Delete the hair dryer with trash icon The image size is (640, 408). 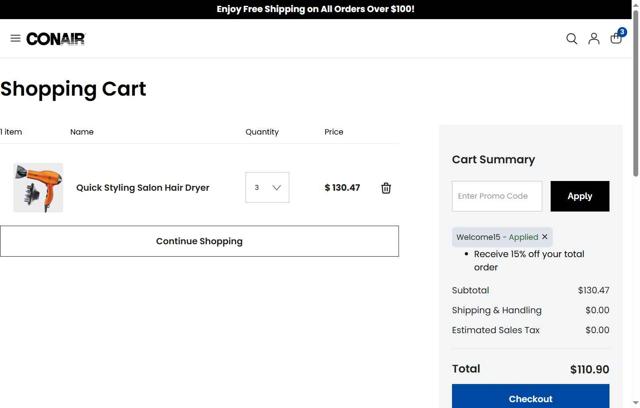click(386, 188)
